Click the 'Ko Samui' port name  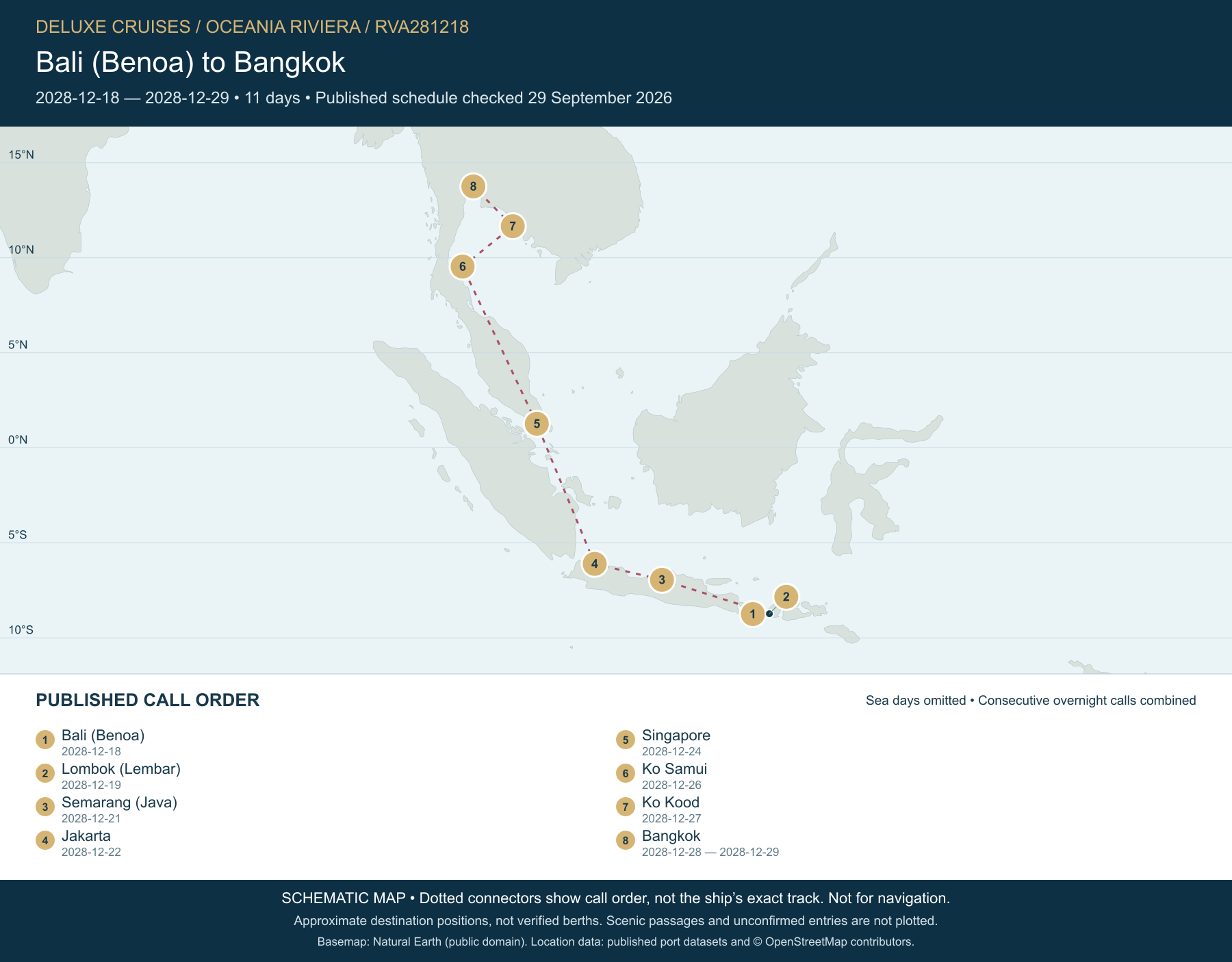(x=675, y=769)
